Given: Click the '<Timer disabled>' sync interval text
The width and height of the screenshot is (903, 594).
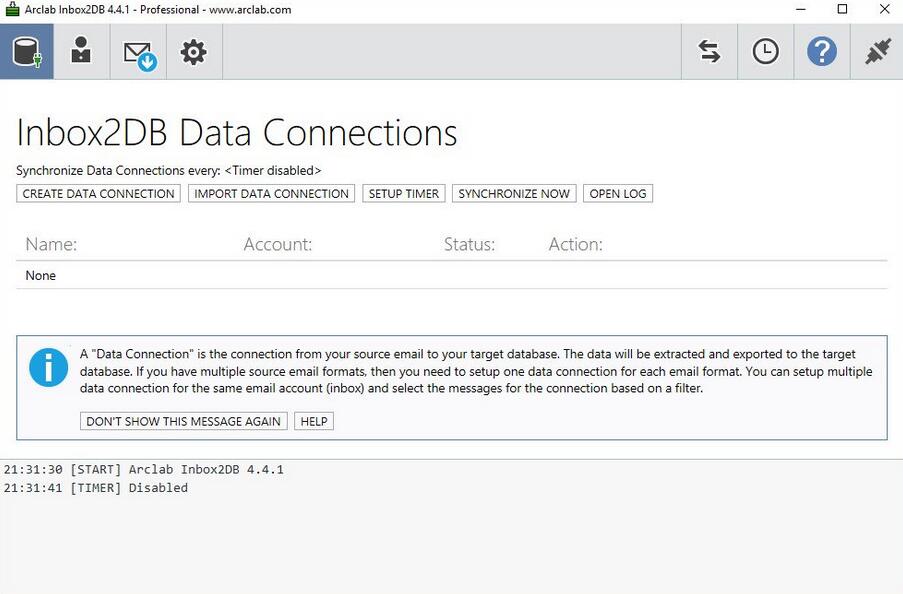Looking at the screenshot, I should pyautogui.click(x=273, y=171).
